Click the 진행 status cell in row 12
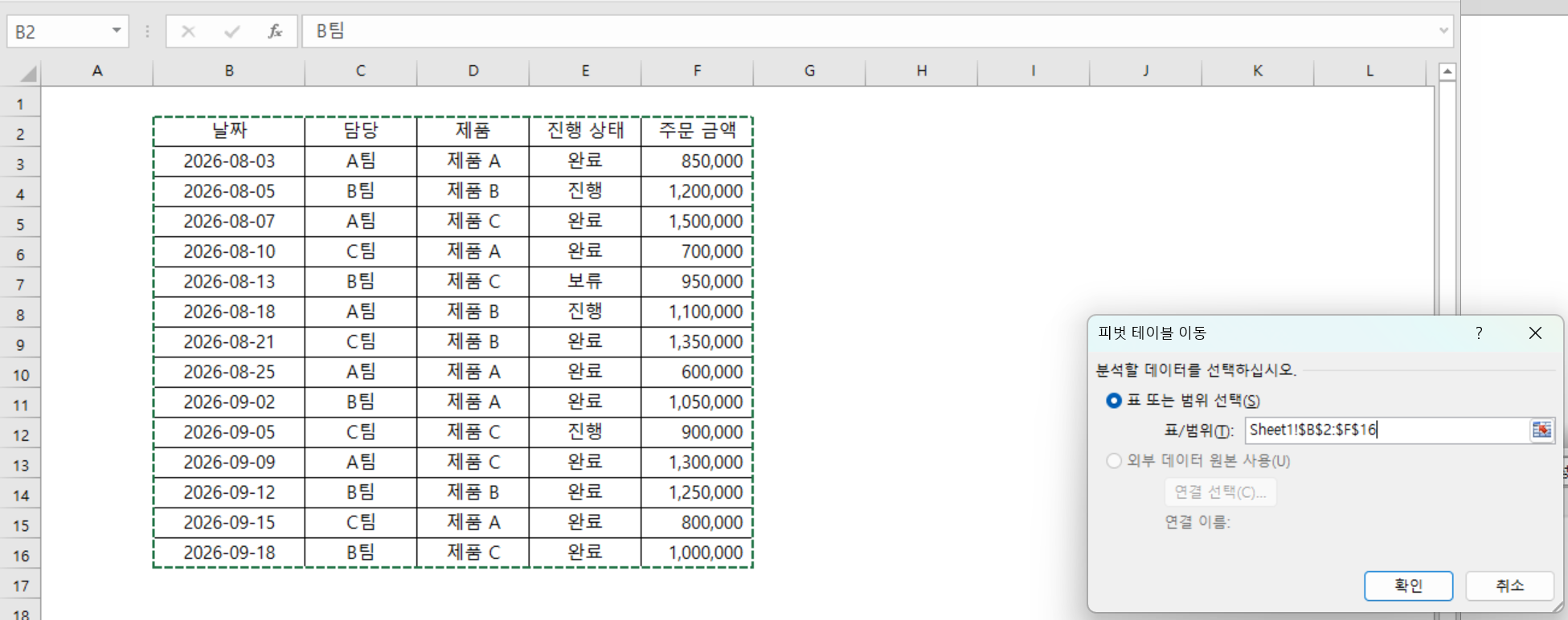The height and width of the screenshot is (620, 1568). (585, 432)
